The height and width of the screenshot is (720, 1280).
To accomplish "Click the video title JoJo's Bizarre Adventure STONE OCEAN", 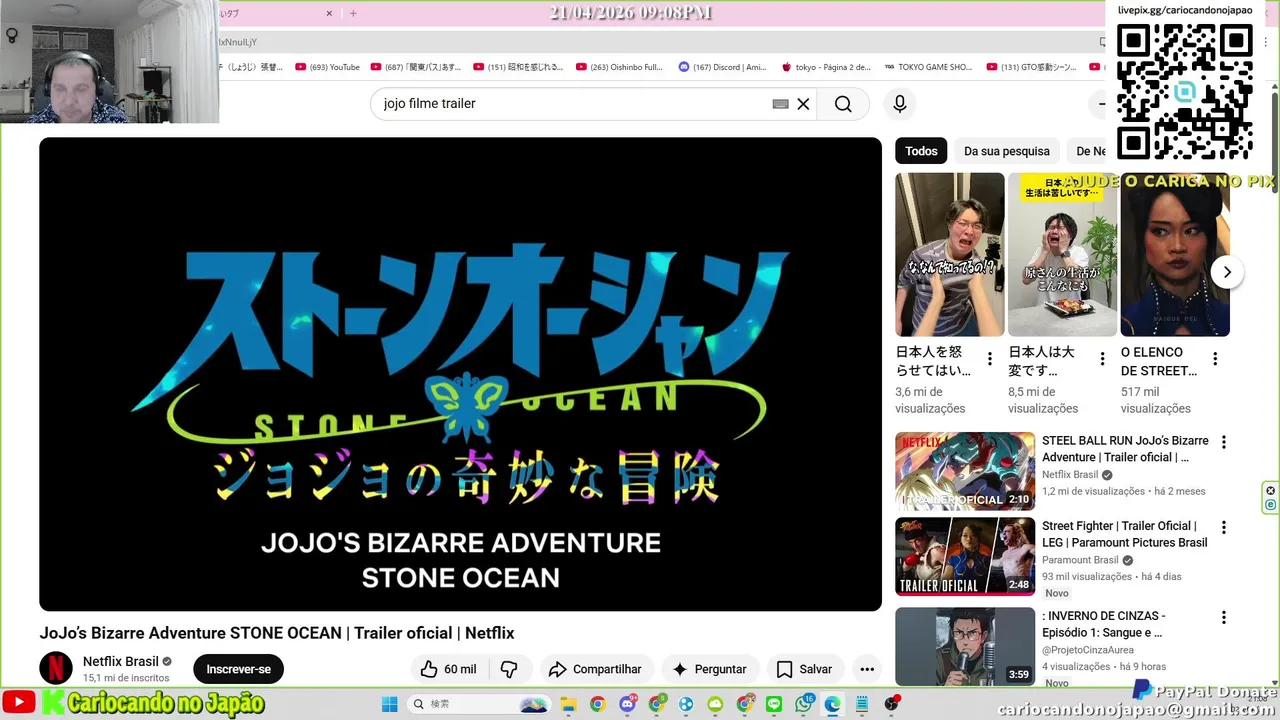I will 277,633.
